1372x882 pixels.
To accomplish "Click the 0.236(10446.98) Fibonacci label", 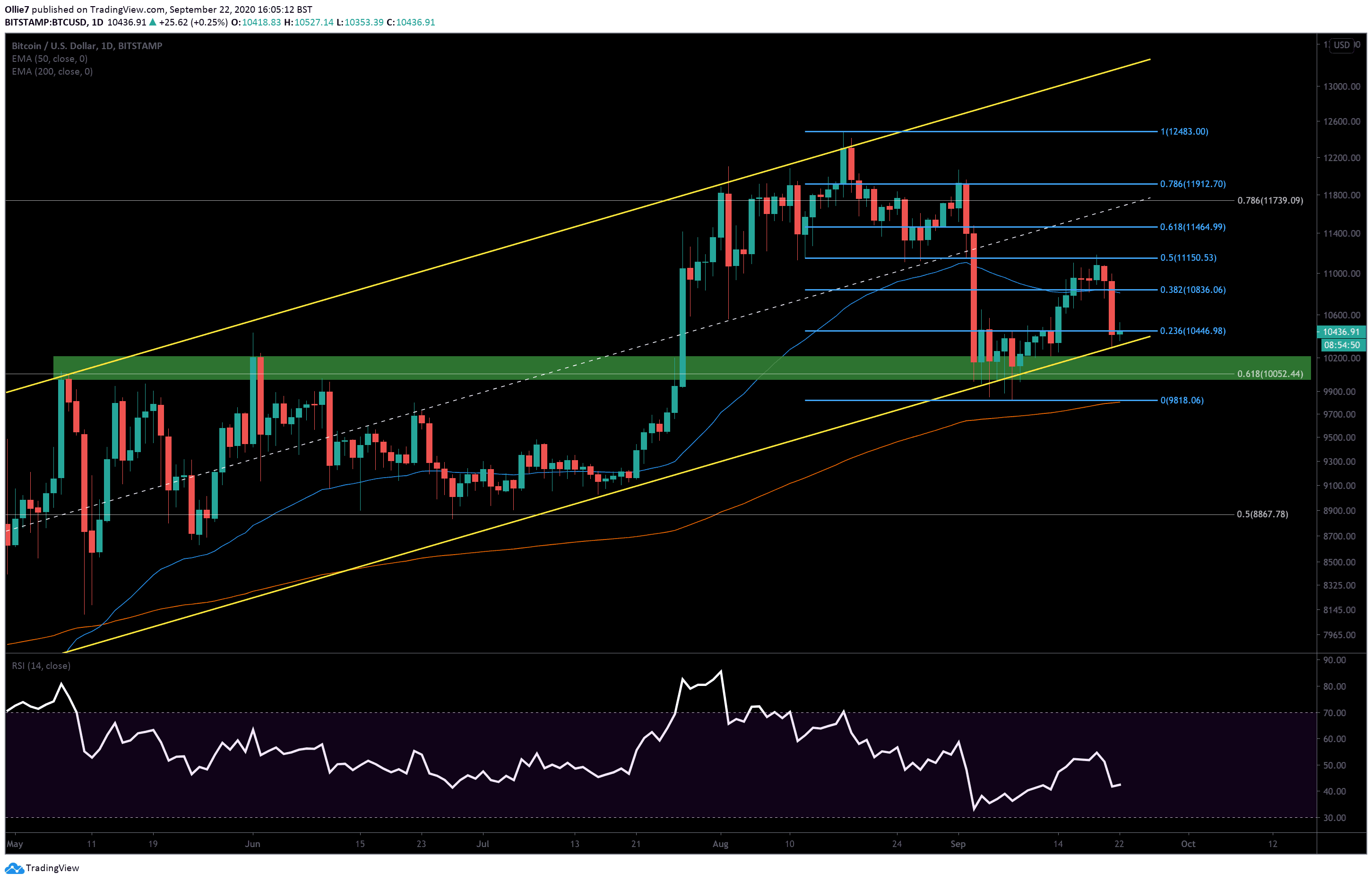I will (1193, 331).
